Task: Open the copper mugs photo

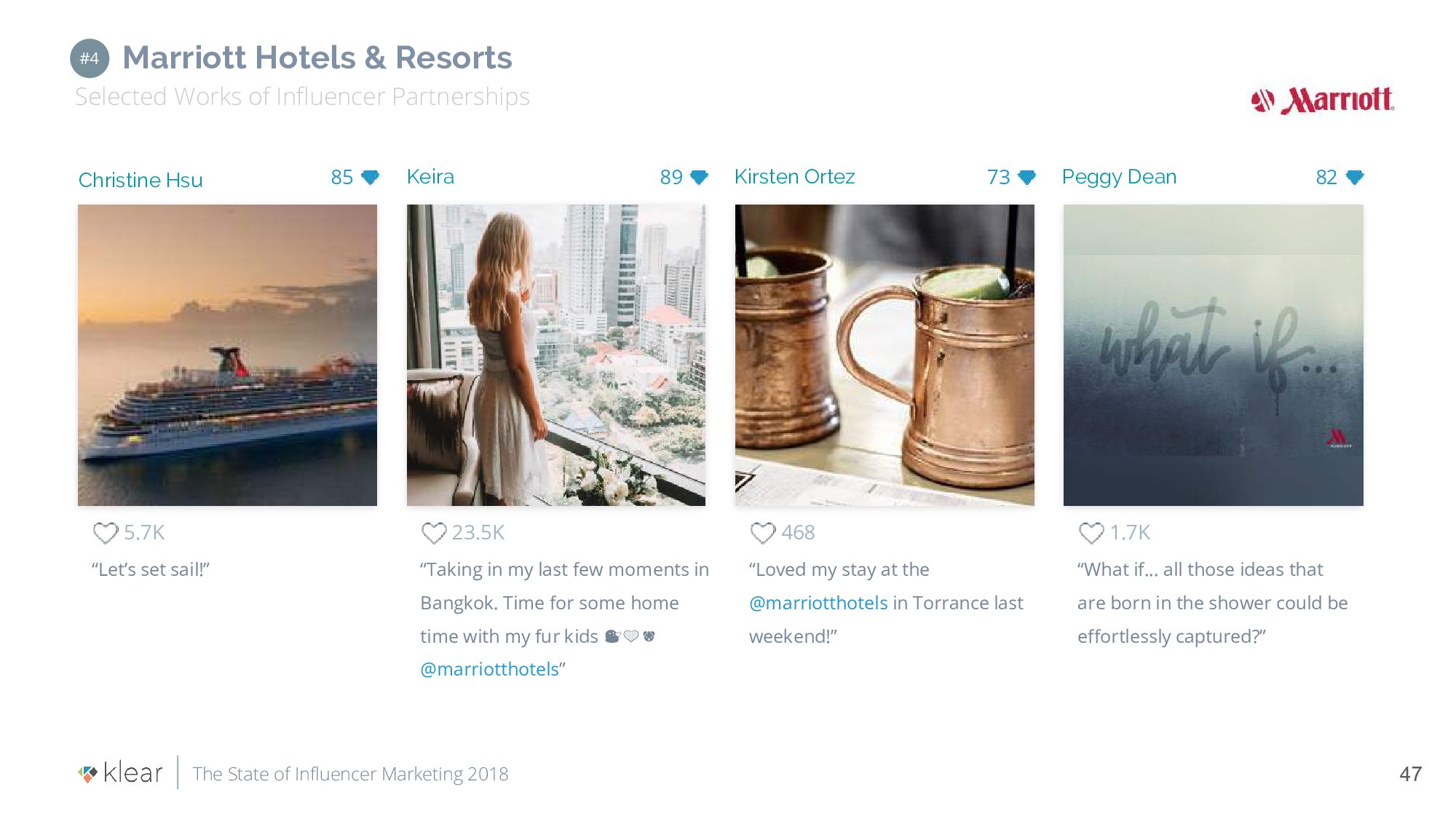Action: 885,355
